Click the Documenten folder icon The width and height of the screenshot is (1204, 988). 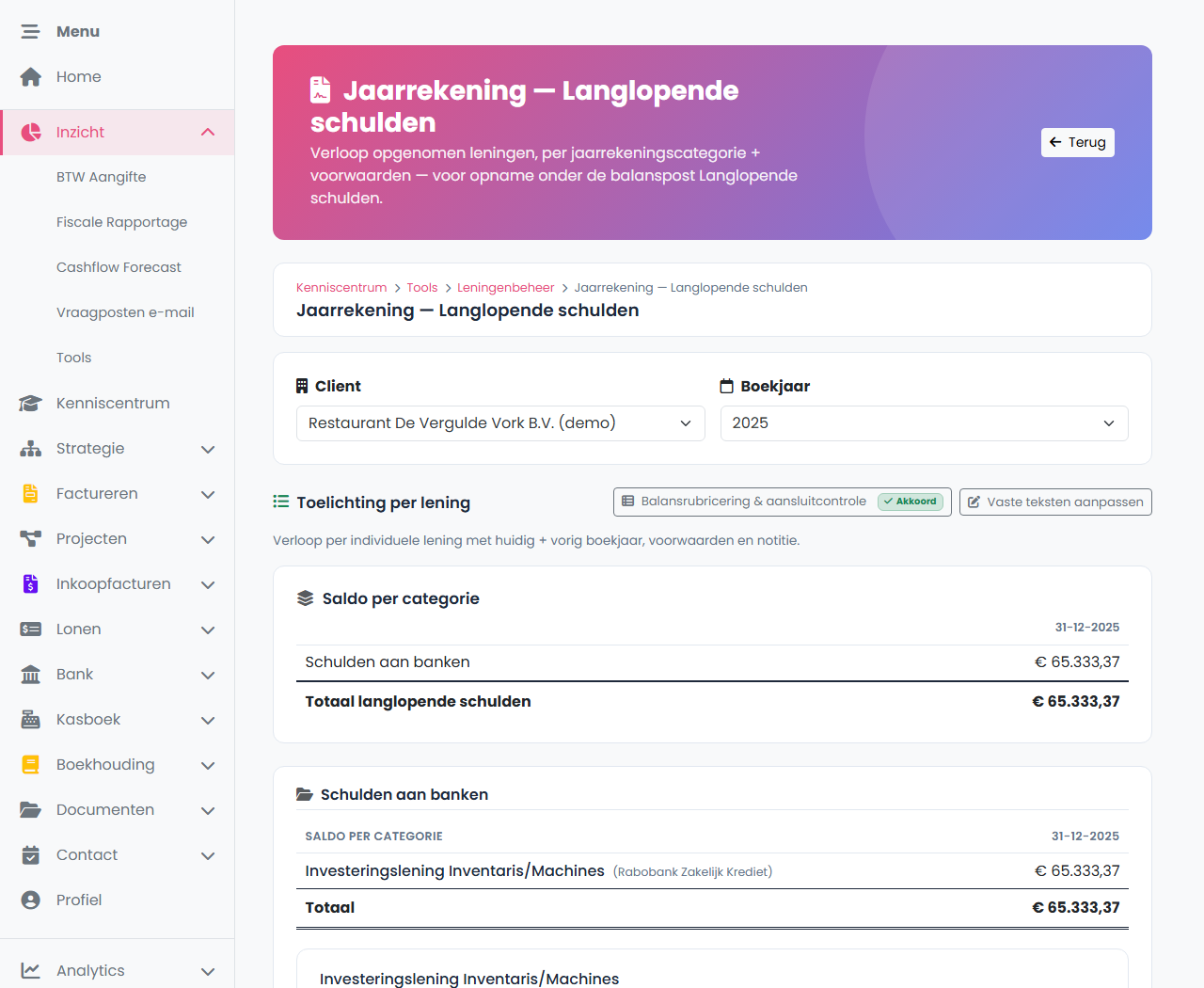click(31, 810)
